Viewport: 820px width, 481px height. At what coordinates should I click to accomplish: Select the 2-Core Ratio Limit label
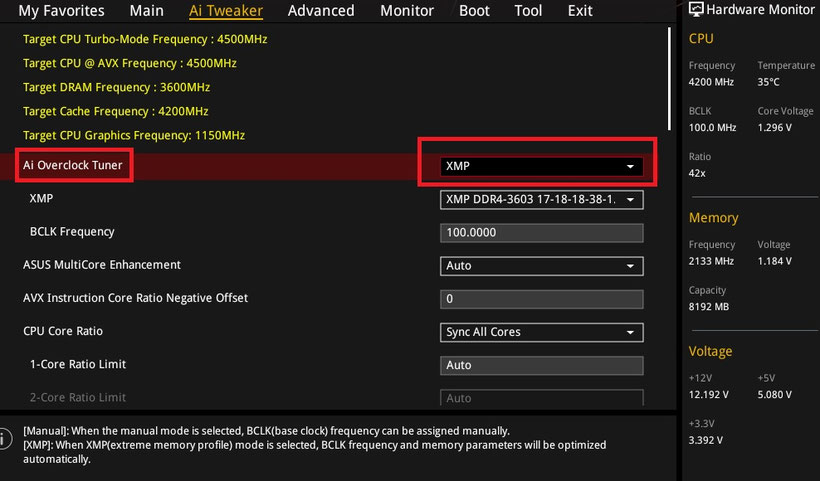pos(78,397)
